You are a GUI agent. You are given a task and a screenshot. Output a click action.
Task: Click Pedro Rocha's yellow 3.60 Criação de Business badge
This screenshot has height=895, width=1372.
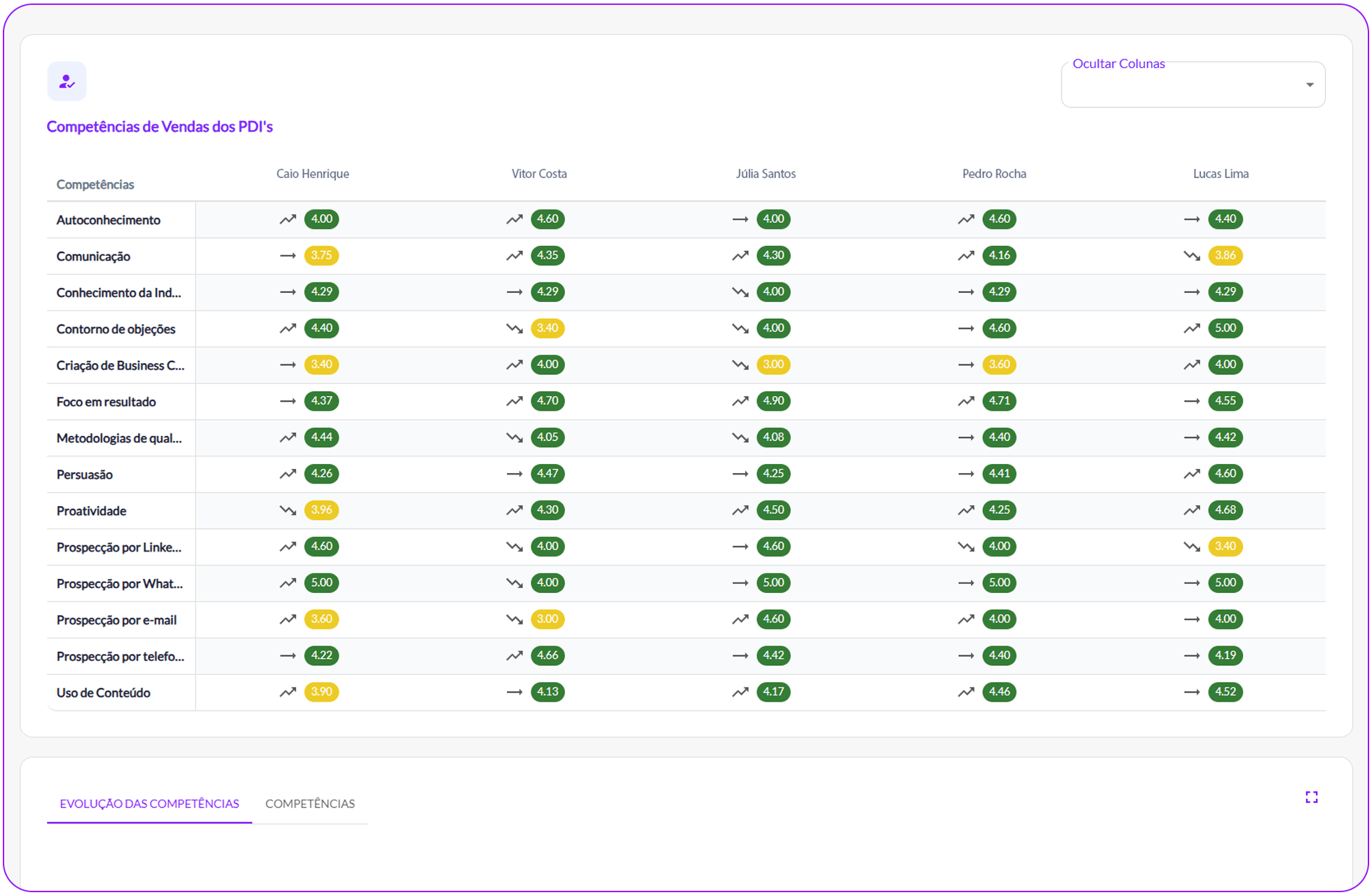pyautogui.click(x=998, y=364)
